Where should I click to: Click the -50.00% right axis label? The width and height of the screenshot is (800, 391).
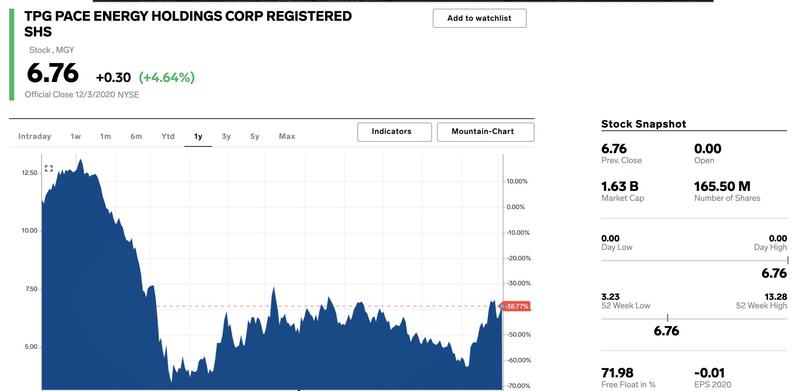point(518,334)
